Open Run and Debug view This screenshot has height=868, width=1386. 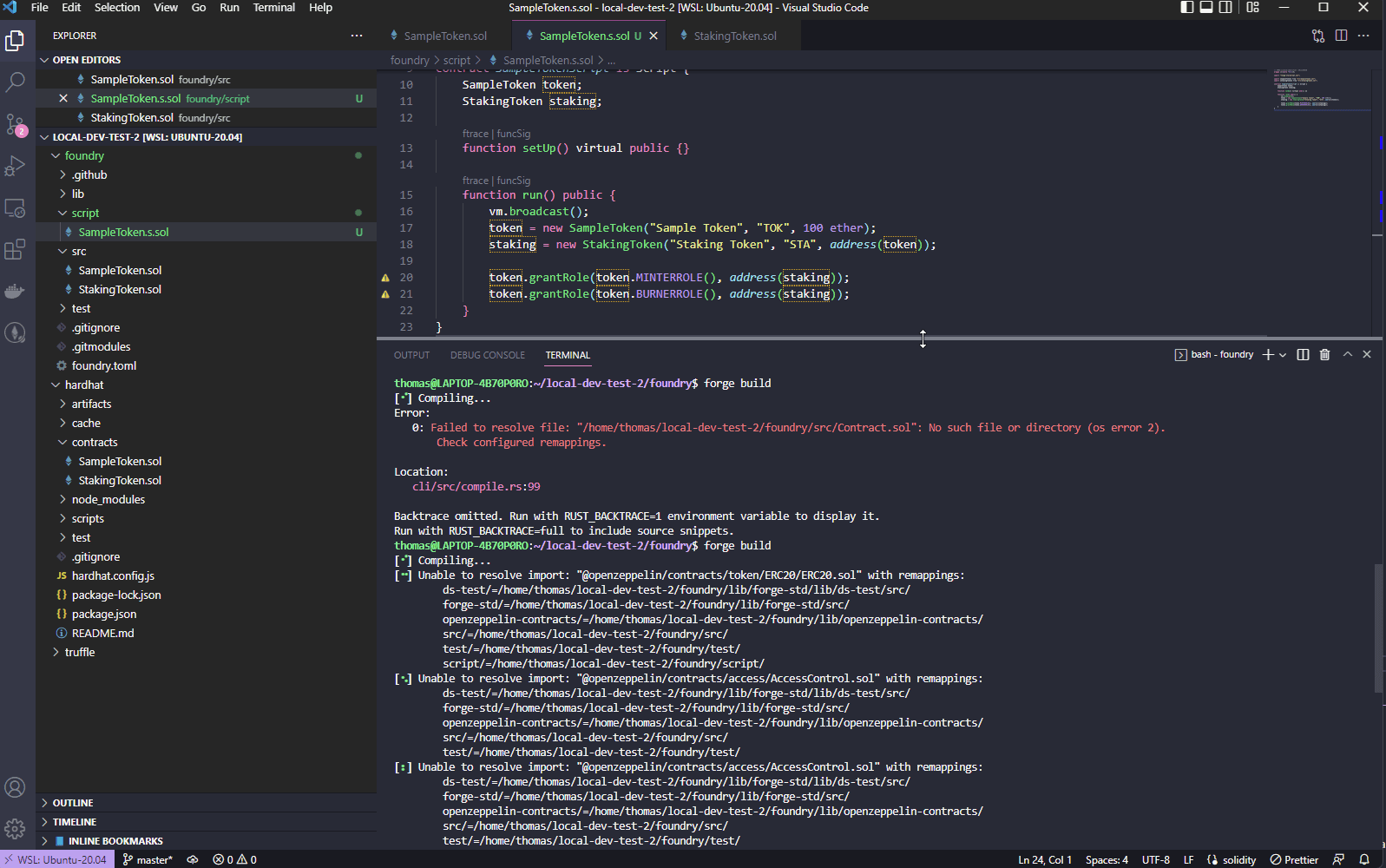click(15, 166)
